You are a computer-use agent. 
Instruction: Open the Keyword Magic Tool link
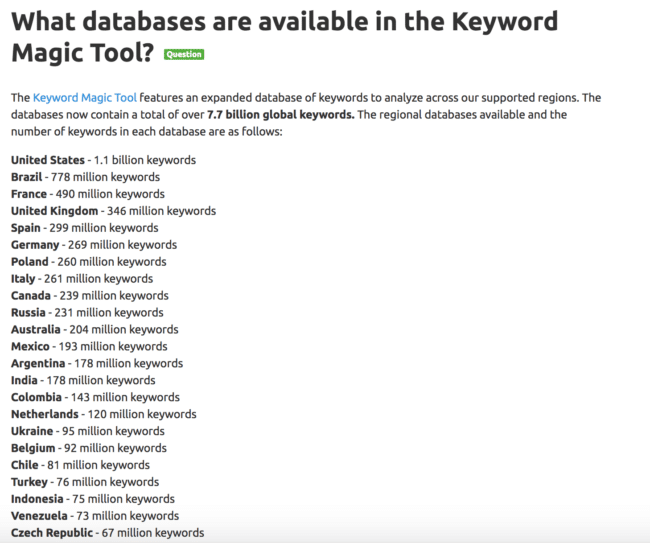85,98
